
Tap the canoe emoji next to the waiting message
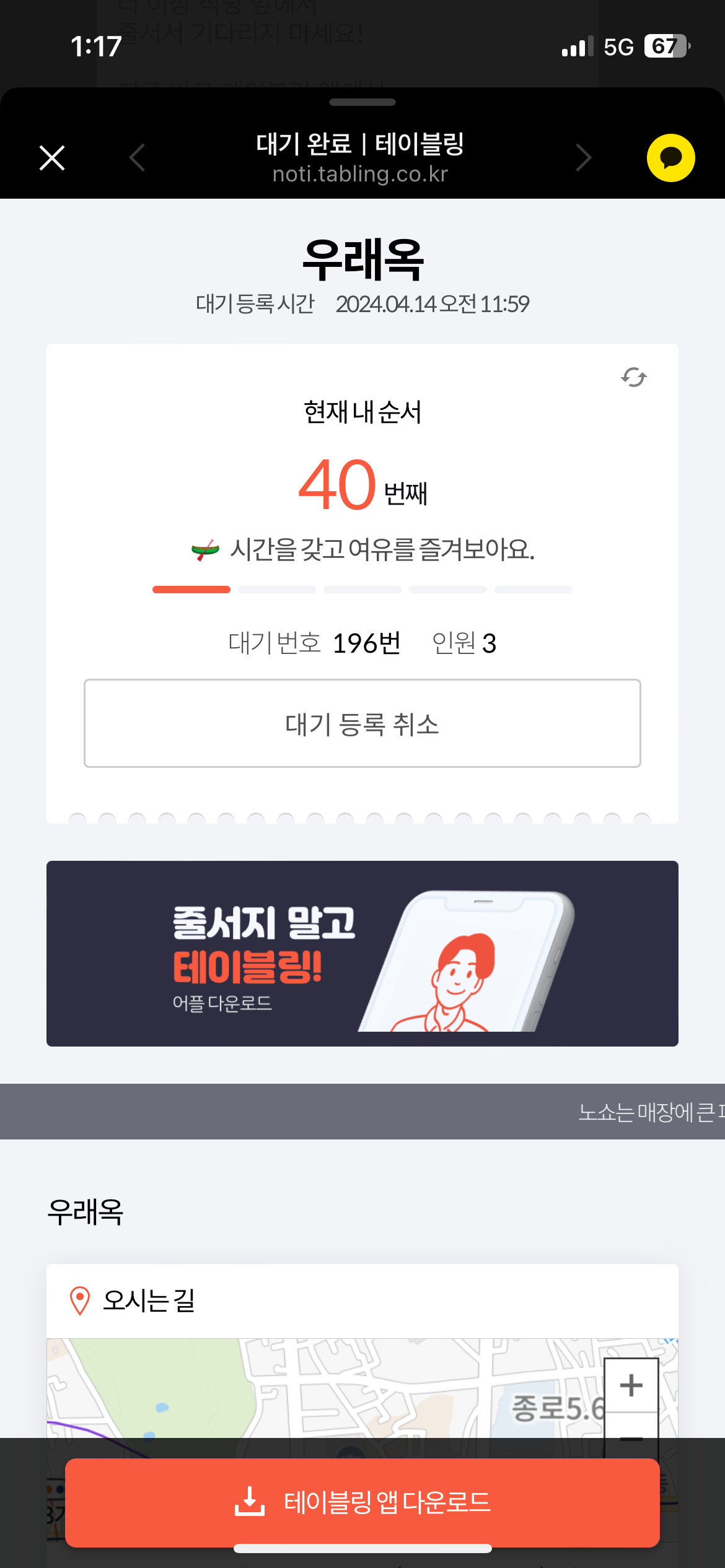205,549
